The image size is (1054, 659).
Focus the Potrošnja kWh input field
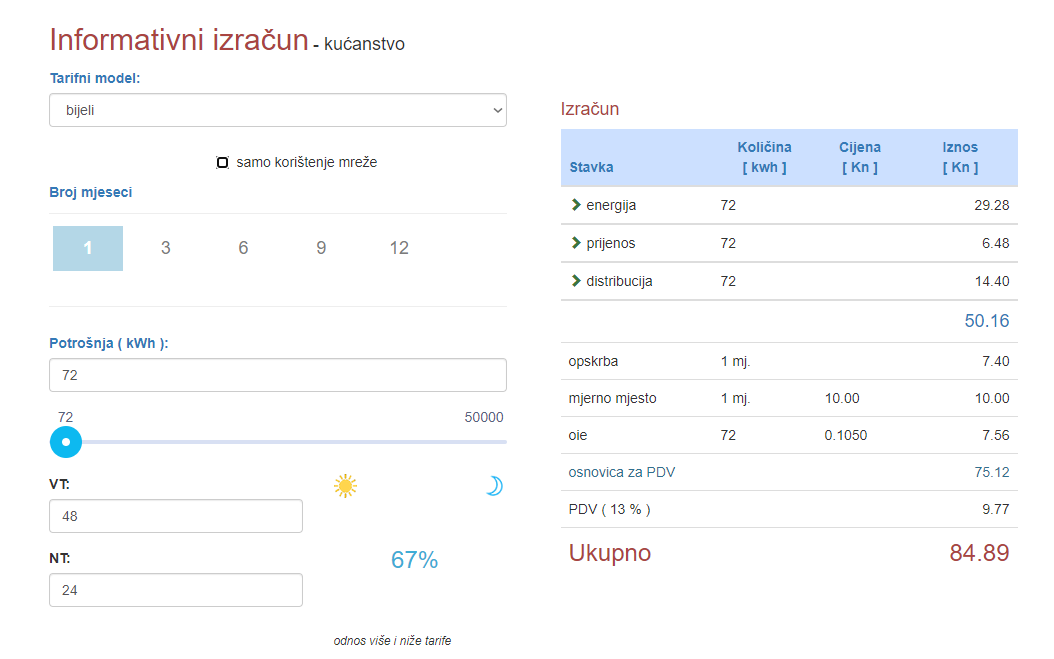pyautogui.click(x=278, y=375)
